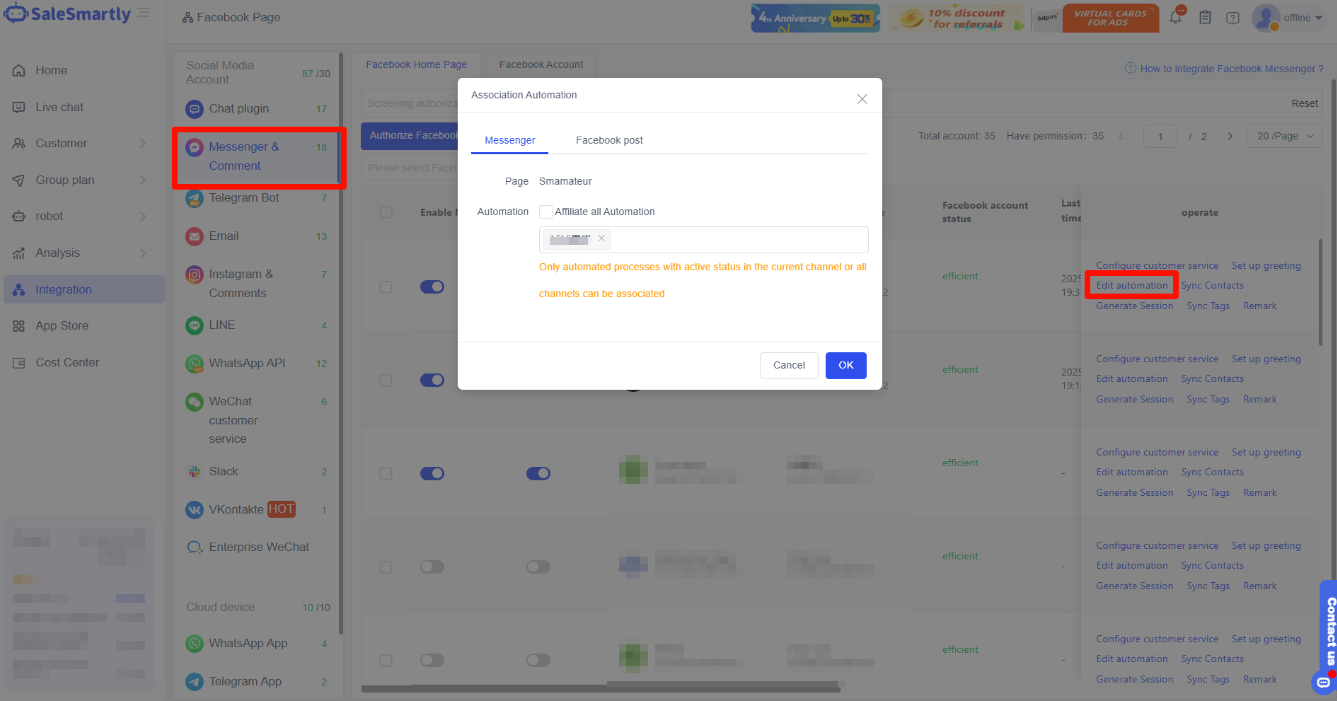Switch to the Facebook post tab
This screenshot has width=1337, height=701.
[609, 140]
